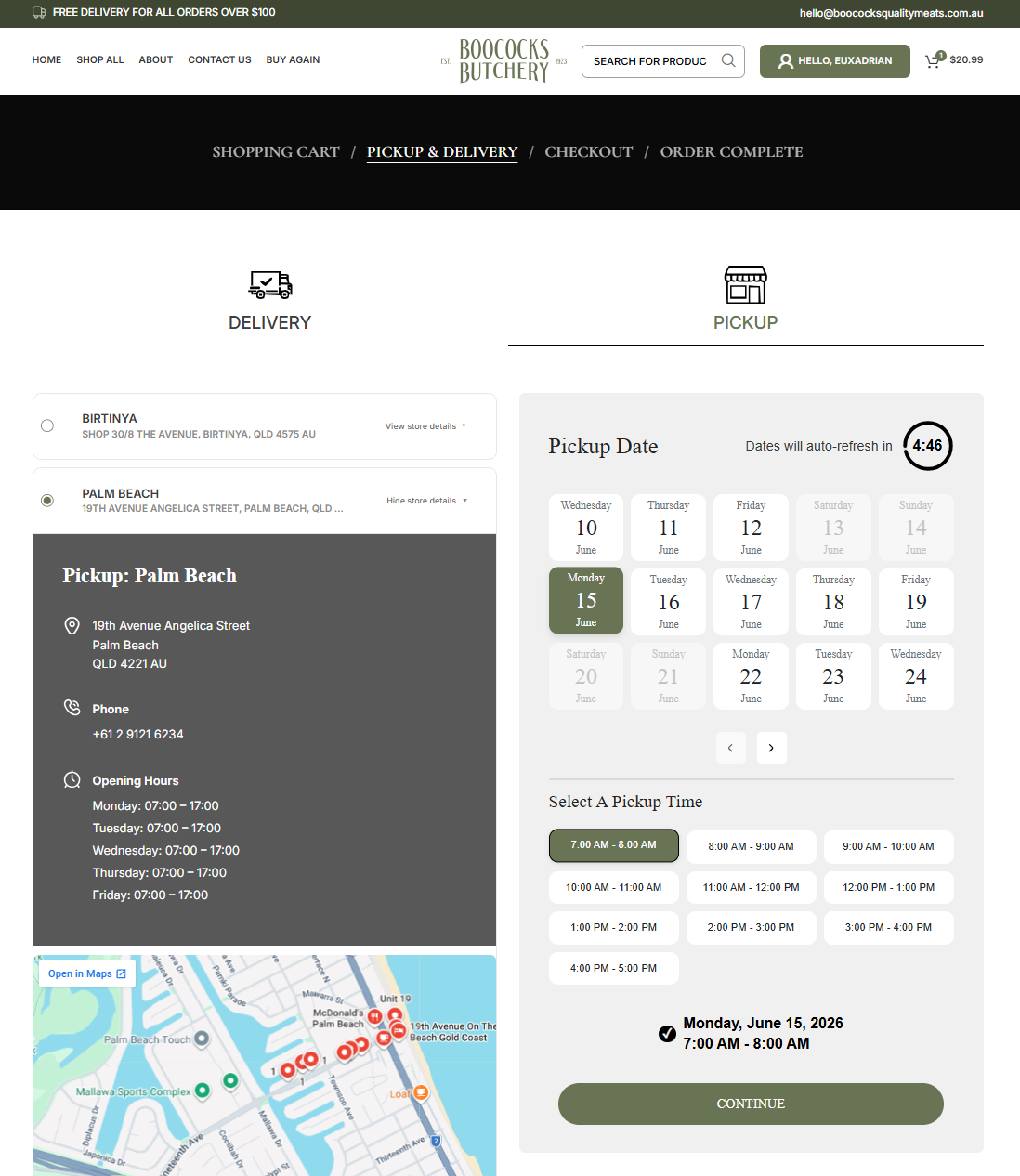The height and width of the screenshot is (1176, 1020).
Task: Click the auto-refresh countdown timer circle
Action: pyautogui.click(x=927, y=446)
